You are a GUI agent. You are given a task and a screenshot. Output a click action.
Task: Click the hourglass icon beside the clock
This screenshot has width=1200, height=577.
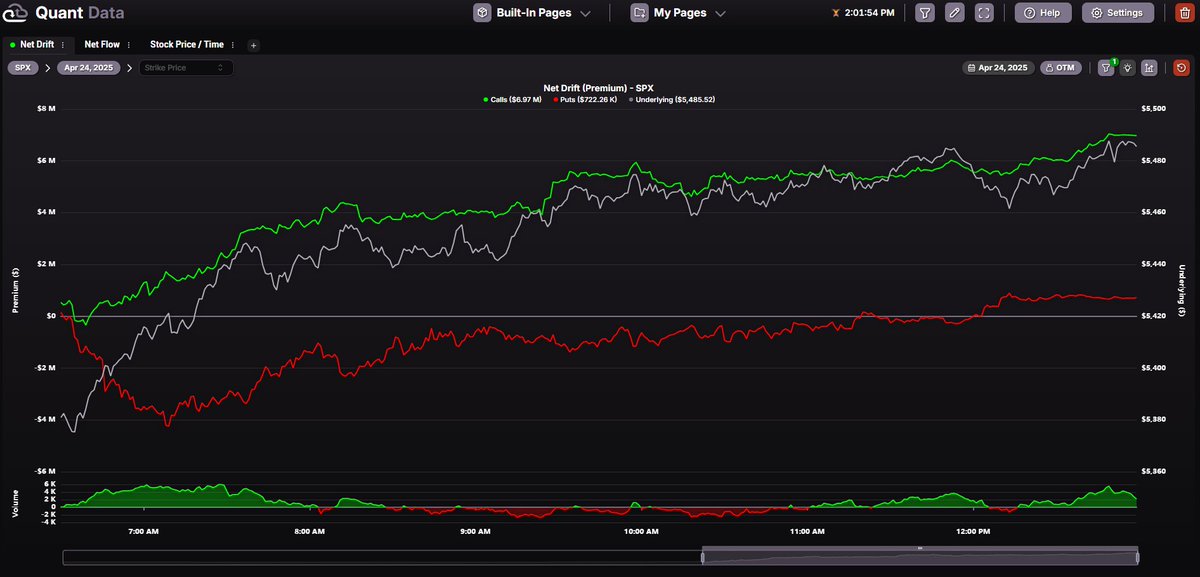pyautogui.click(x=836, y=13)
